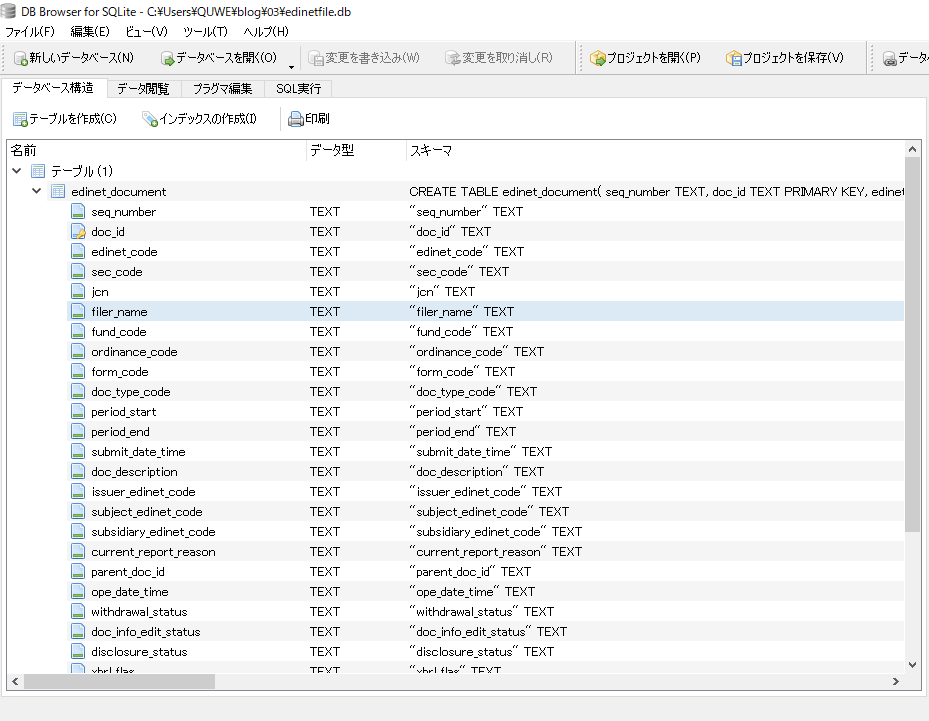The height and width of the screenshot is (721, 929).
Task: Click the Revert Changes (変更を取り消し) icon
Action: [453, 58]
